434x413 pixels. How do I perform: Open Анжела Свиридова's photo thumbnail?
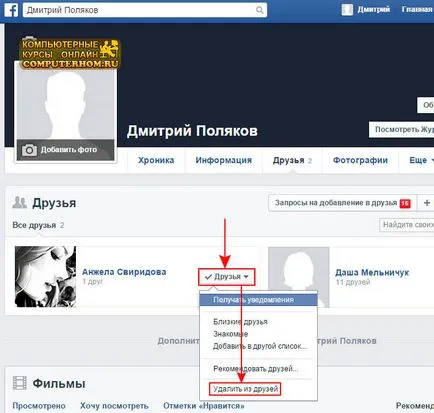tap(45, 277)
